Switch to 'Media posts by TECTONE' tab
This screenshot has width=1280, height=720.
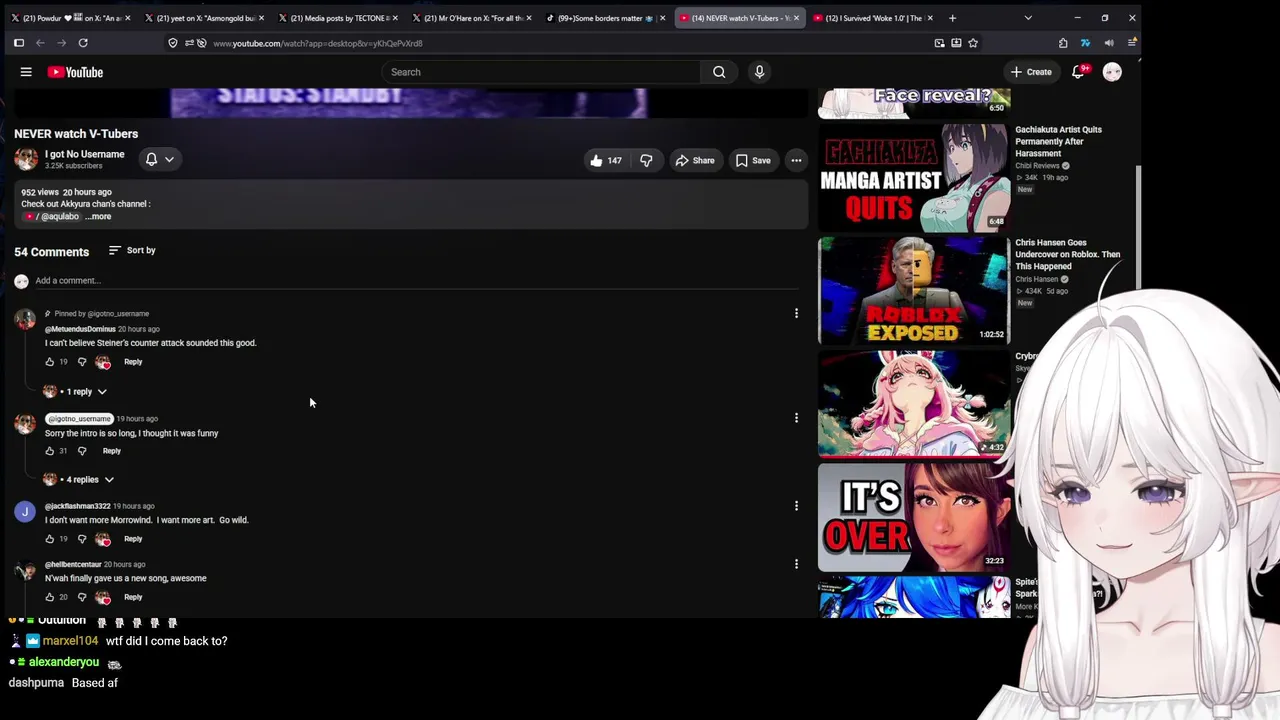(338, 18)
